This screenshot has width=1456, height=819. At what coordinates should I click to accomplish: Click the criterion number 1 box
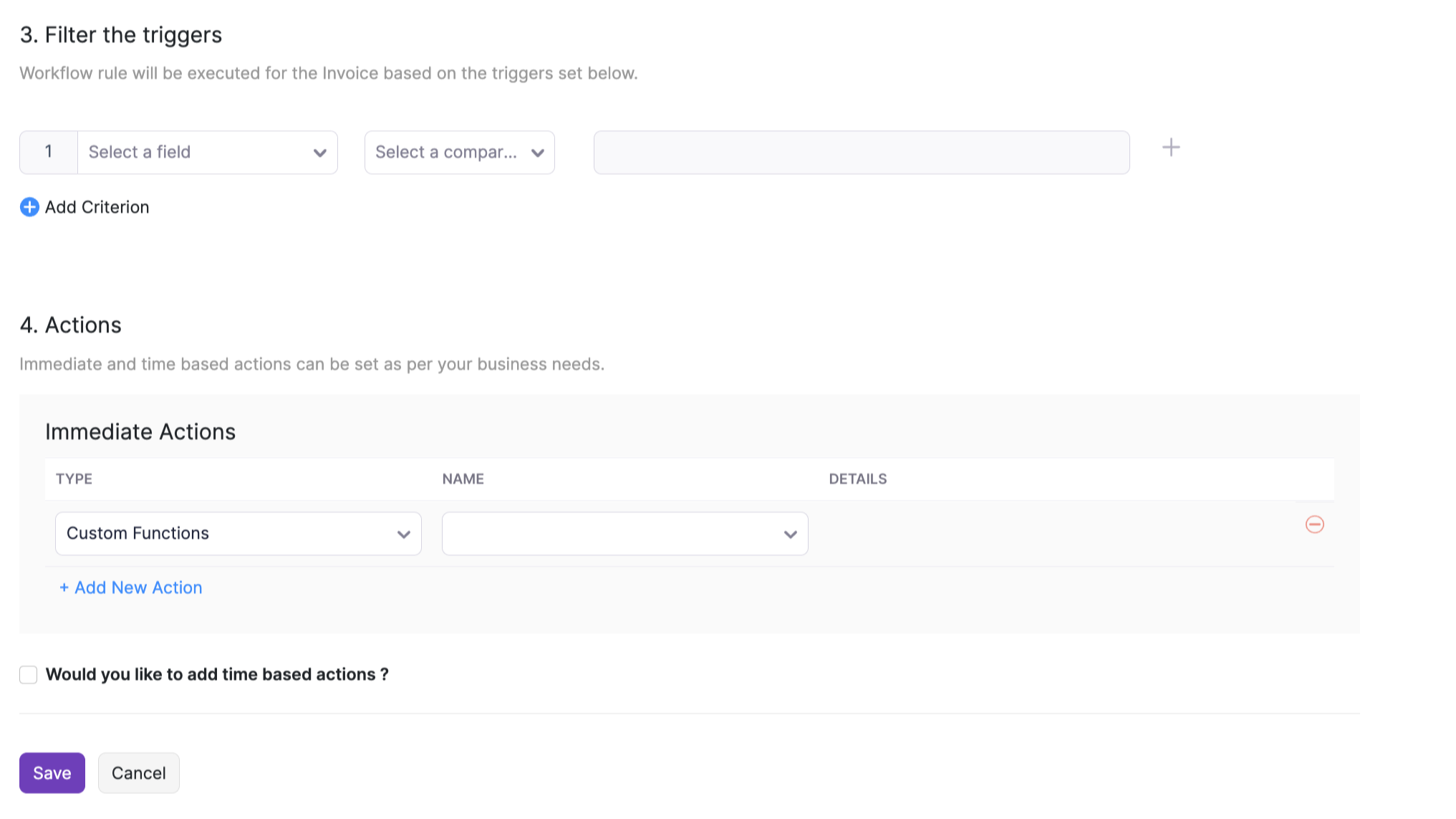49,153
